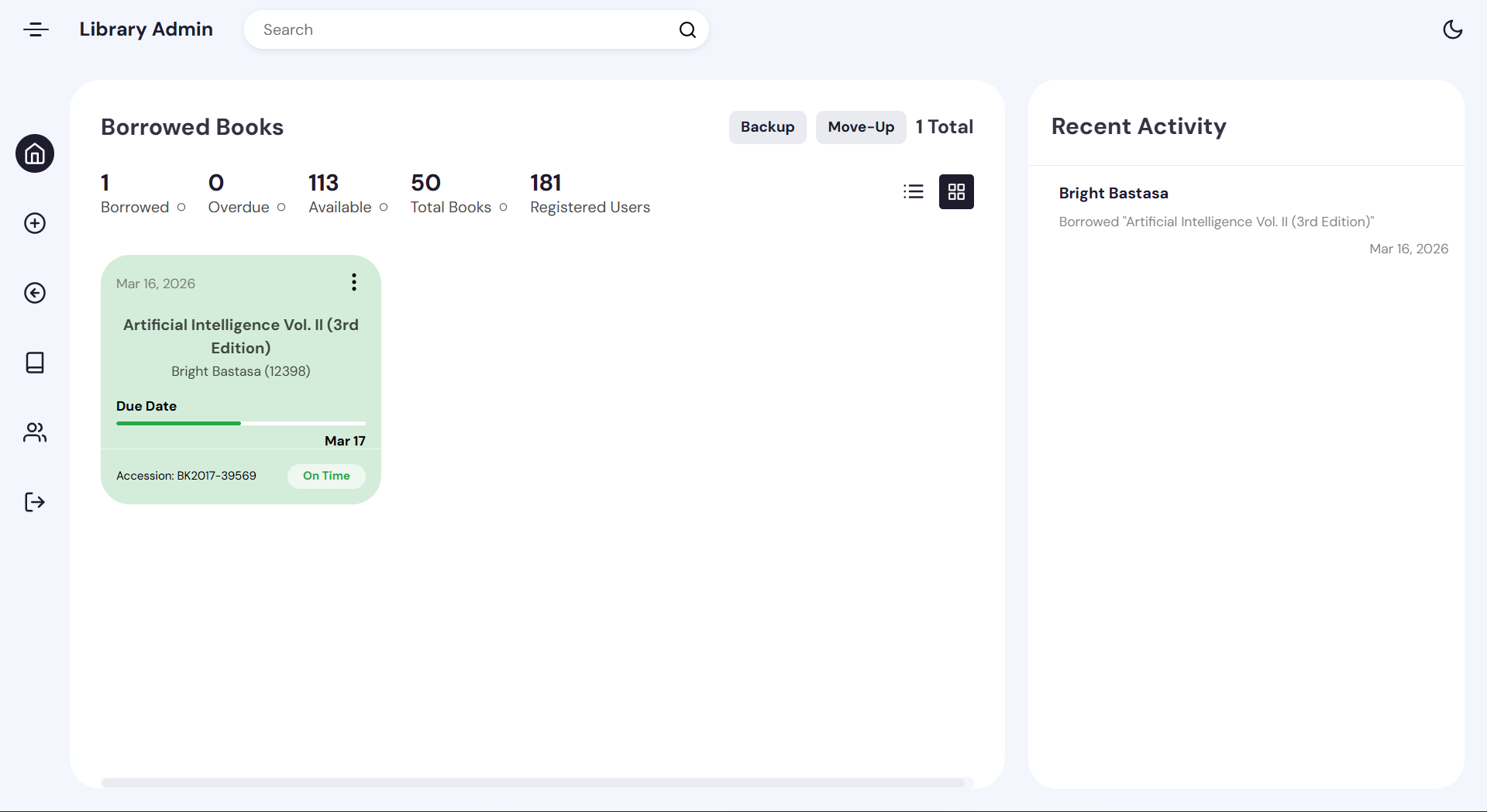Viewport: 1487px width, 812px height.
Task: Select the Return book arrow icon
Action: click(34, 293)
